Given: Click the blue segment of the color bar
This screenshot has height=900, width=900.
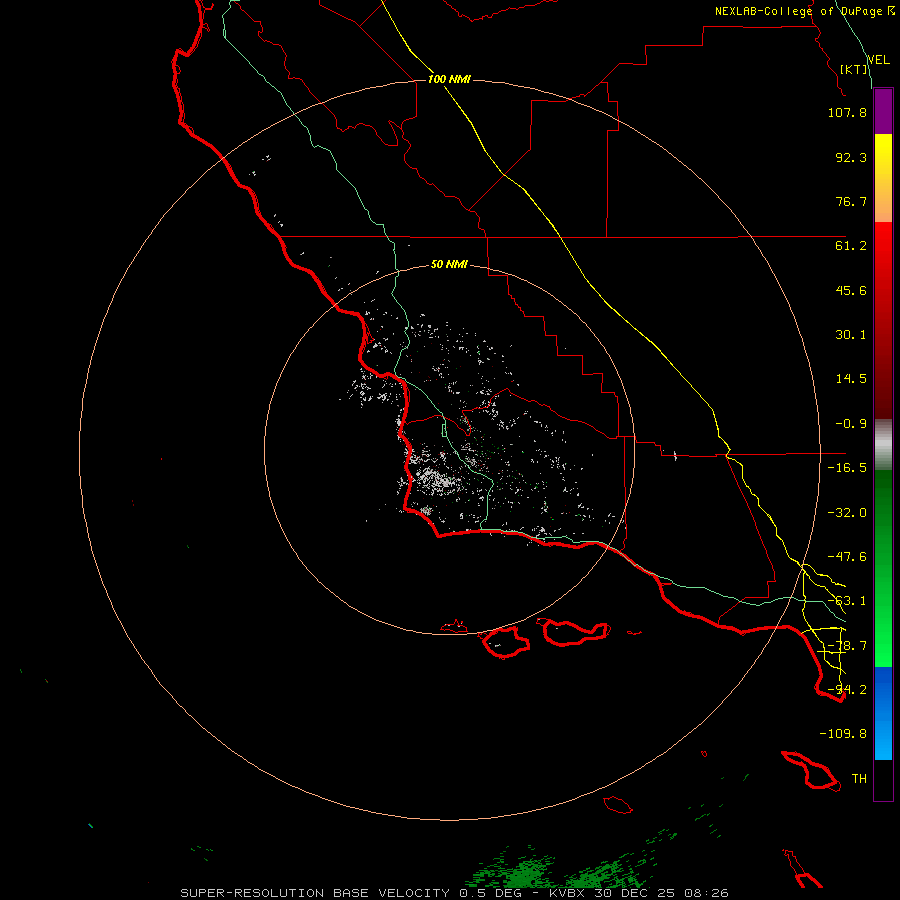Looking at the screenshot, I should [883, 713].
